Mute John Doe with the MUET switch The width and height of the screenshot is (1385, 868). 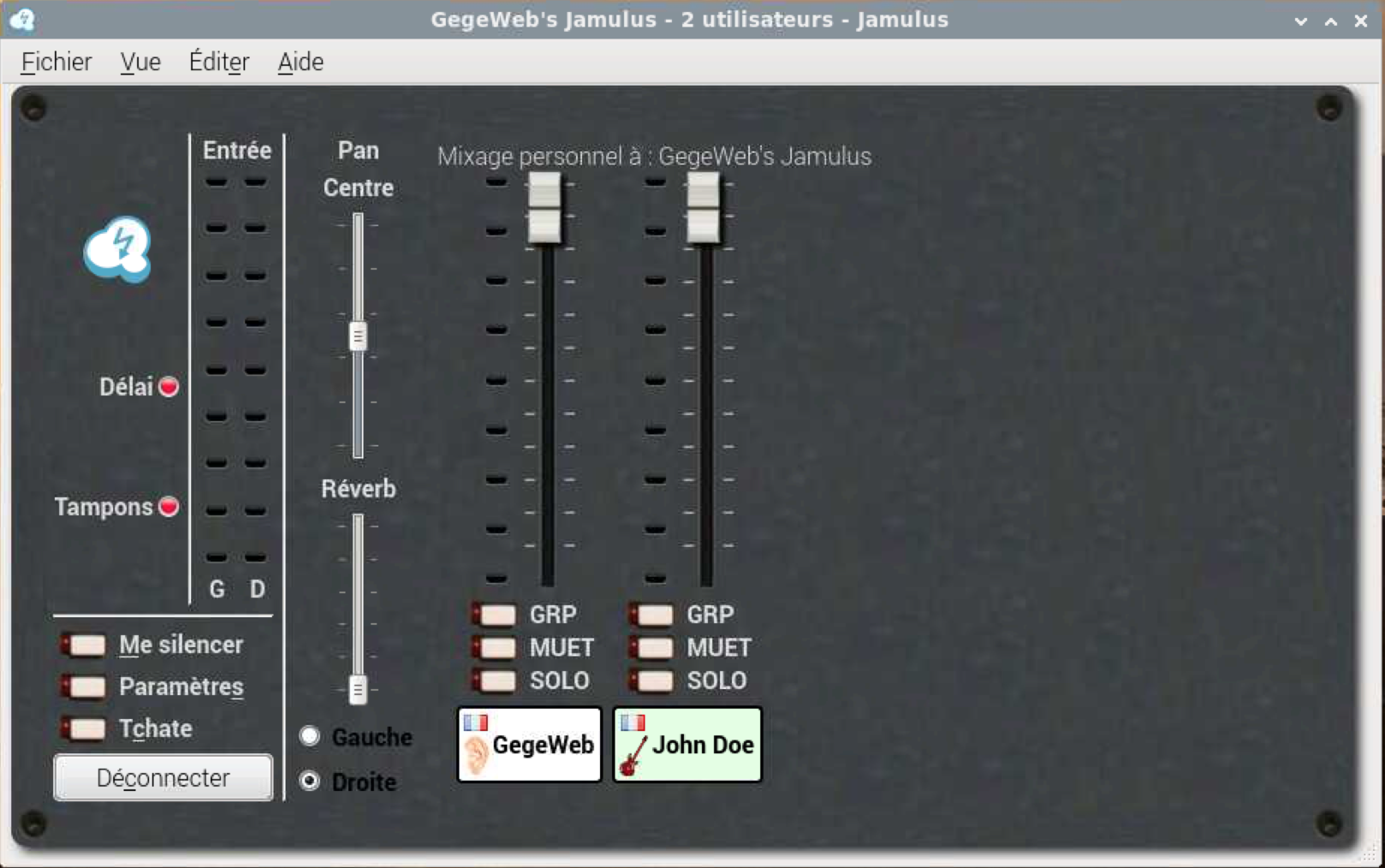653,648
